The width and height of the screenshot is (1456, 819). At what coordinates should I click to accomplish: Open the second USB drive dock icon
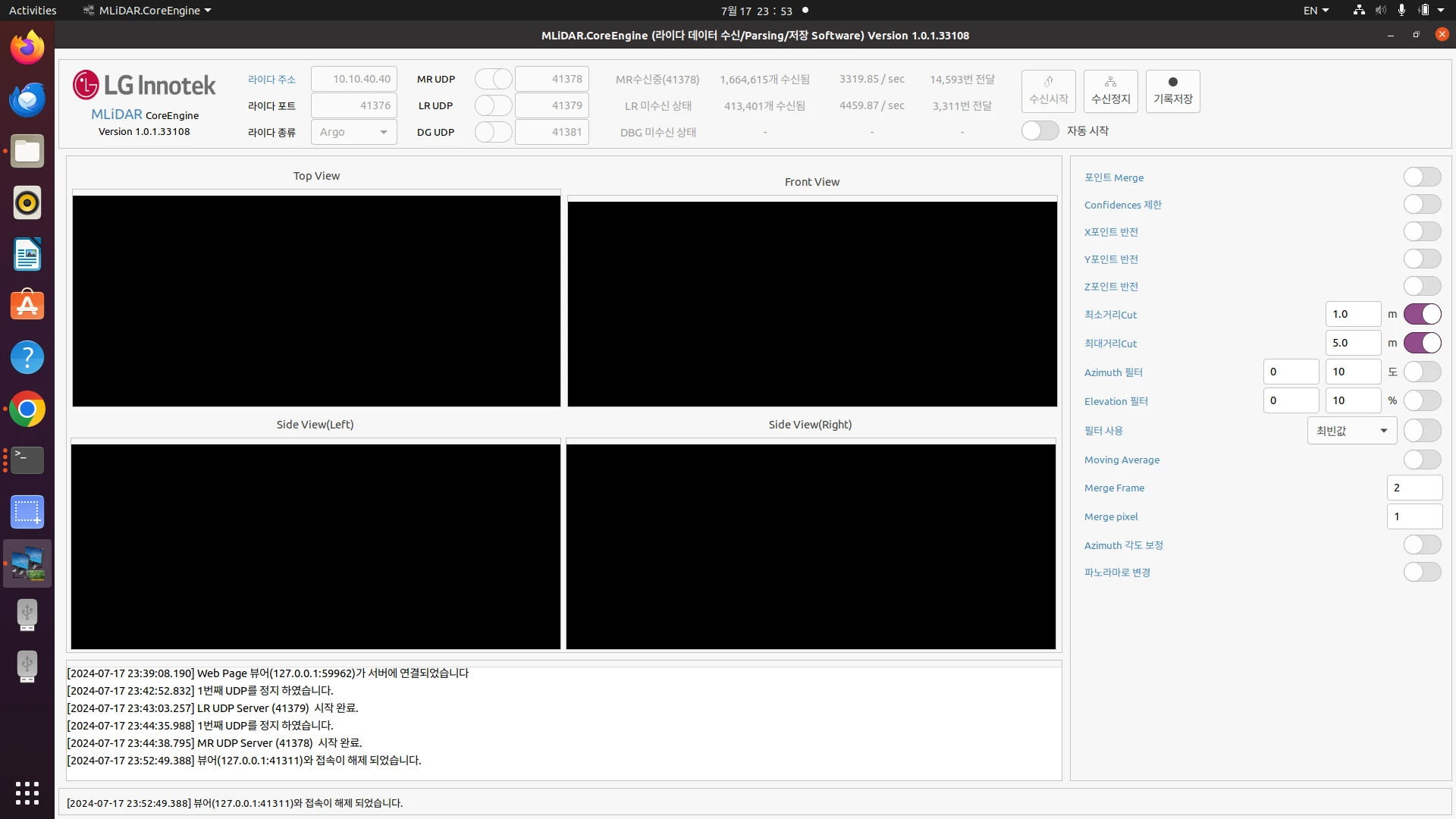click(x=27, y=667)
